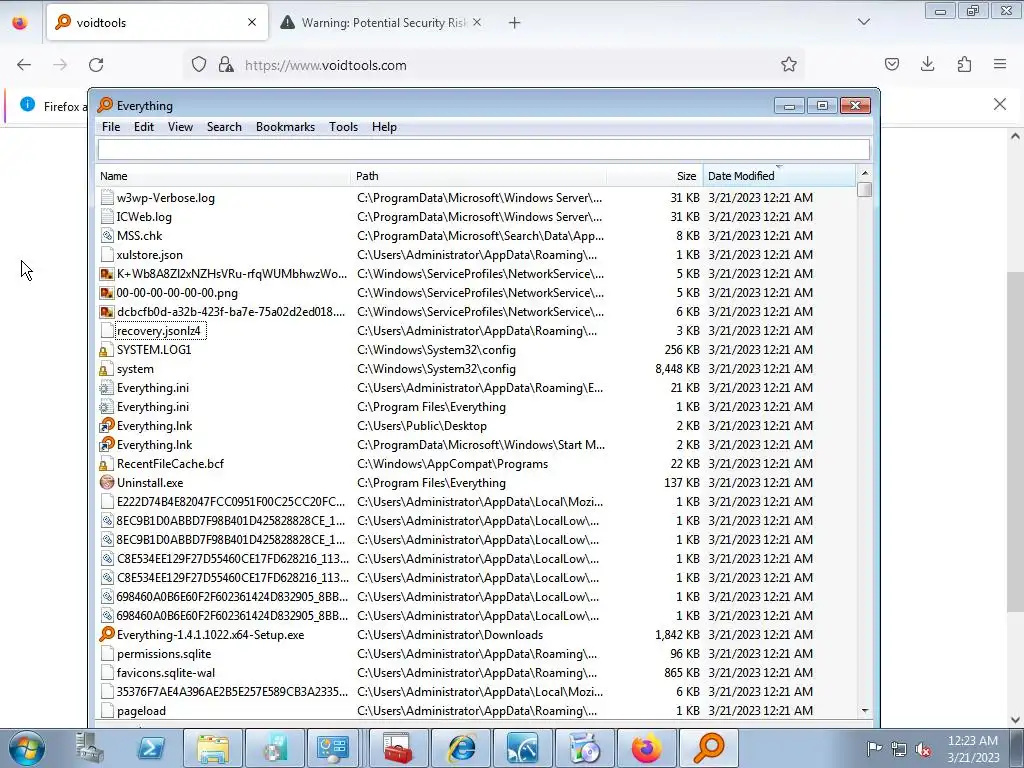Screen dimensions: 1024x768
Task: Select the permissions.sqlite row
Action: (x=475, y=654)
